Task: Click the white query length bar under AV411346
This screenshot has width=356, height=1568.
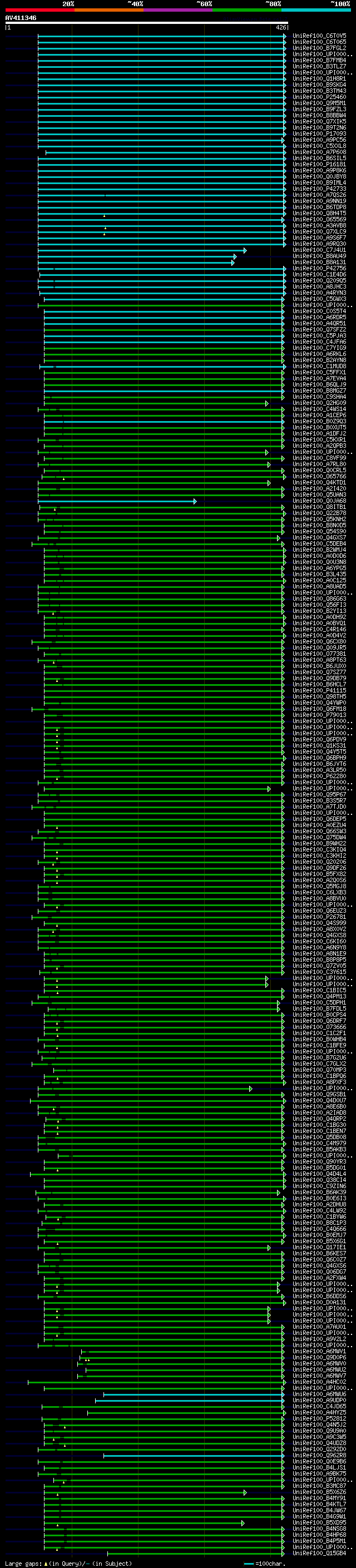Action: (x=147, y=22)
